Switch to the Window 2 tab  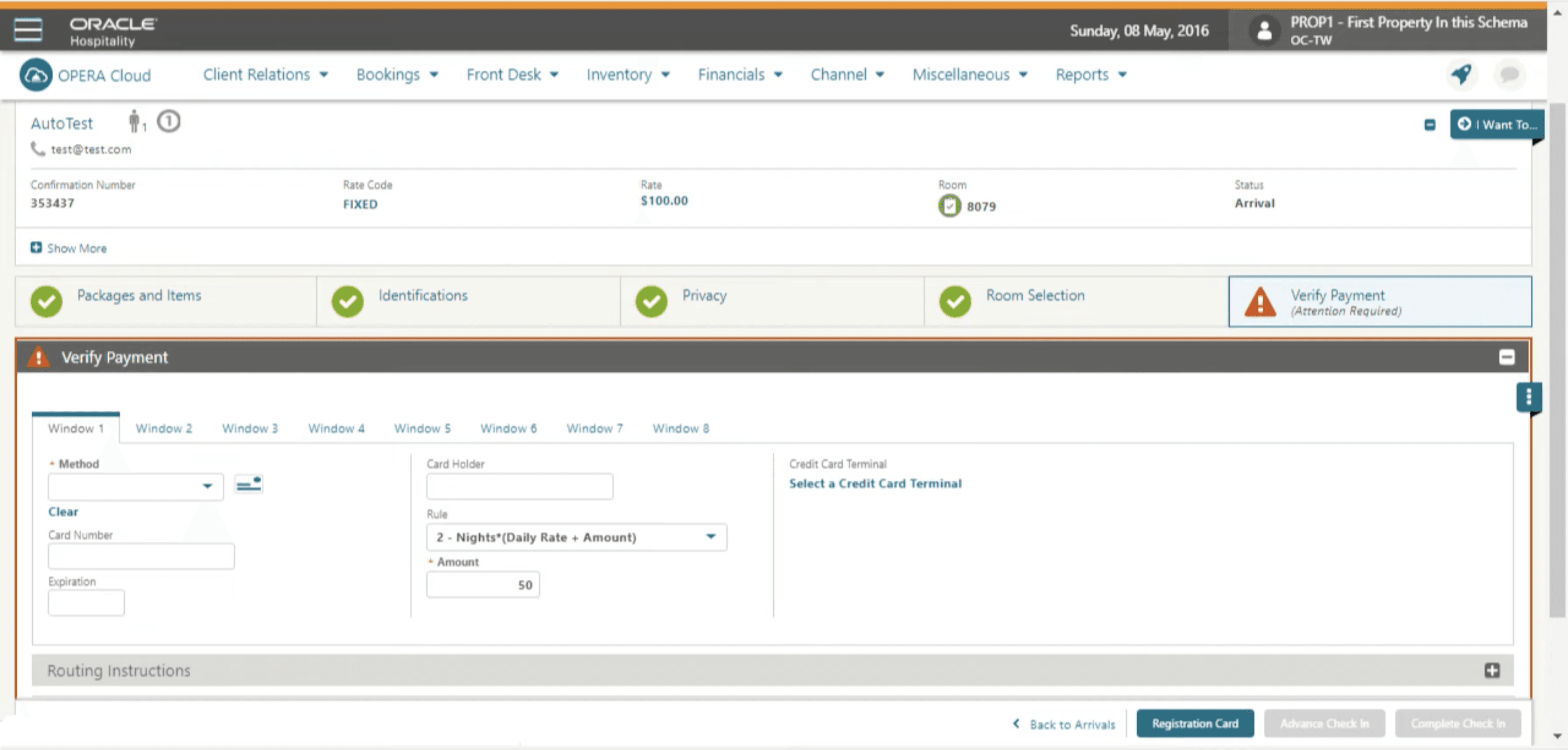[163, 428]
